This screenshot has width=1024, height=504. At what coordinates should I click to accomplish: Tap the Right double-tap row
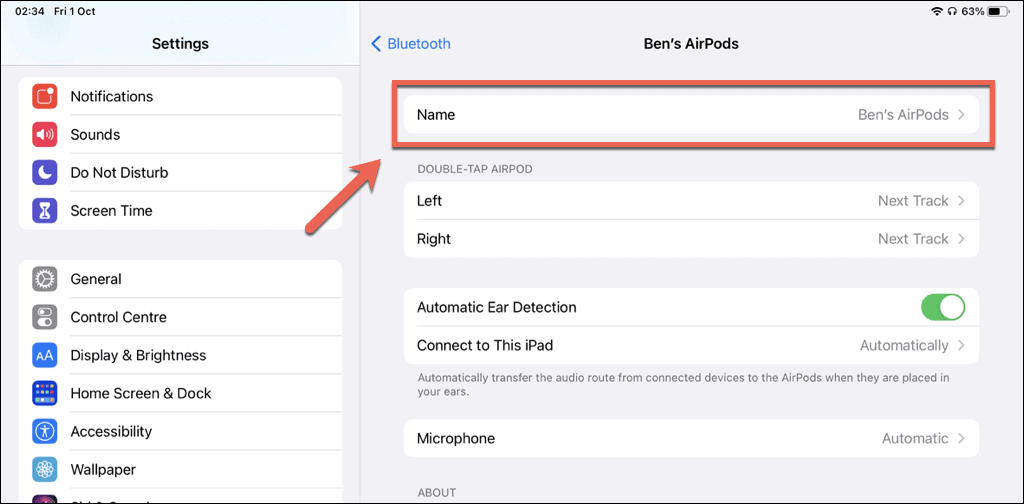pyautogui.click(x=691, y=239)
